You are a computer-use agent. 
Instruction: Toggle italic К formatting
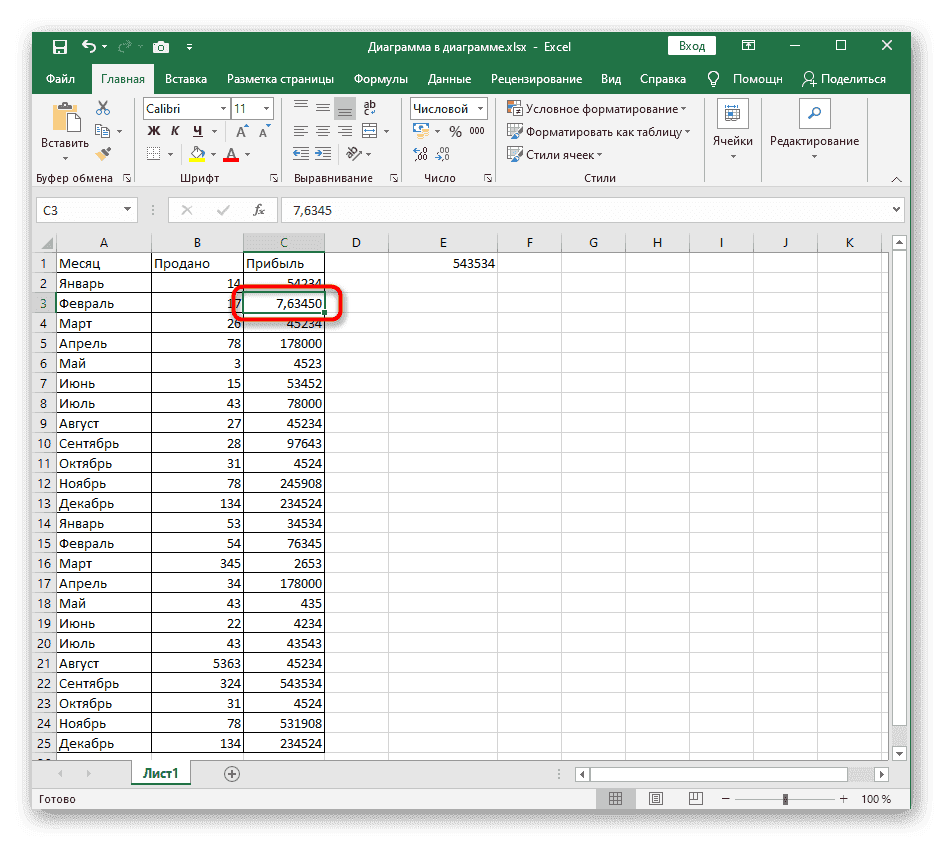click(x=176, y=131)
